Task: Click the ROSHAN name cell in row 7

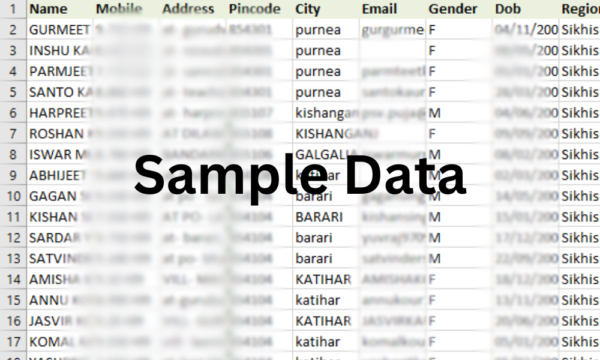Action: (60, 134)
